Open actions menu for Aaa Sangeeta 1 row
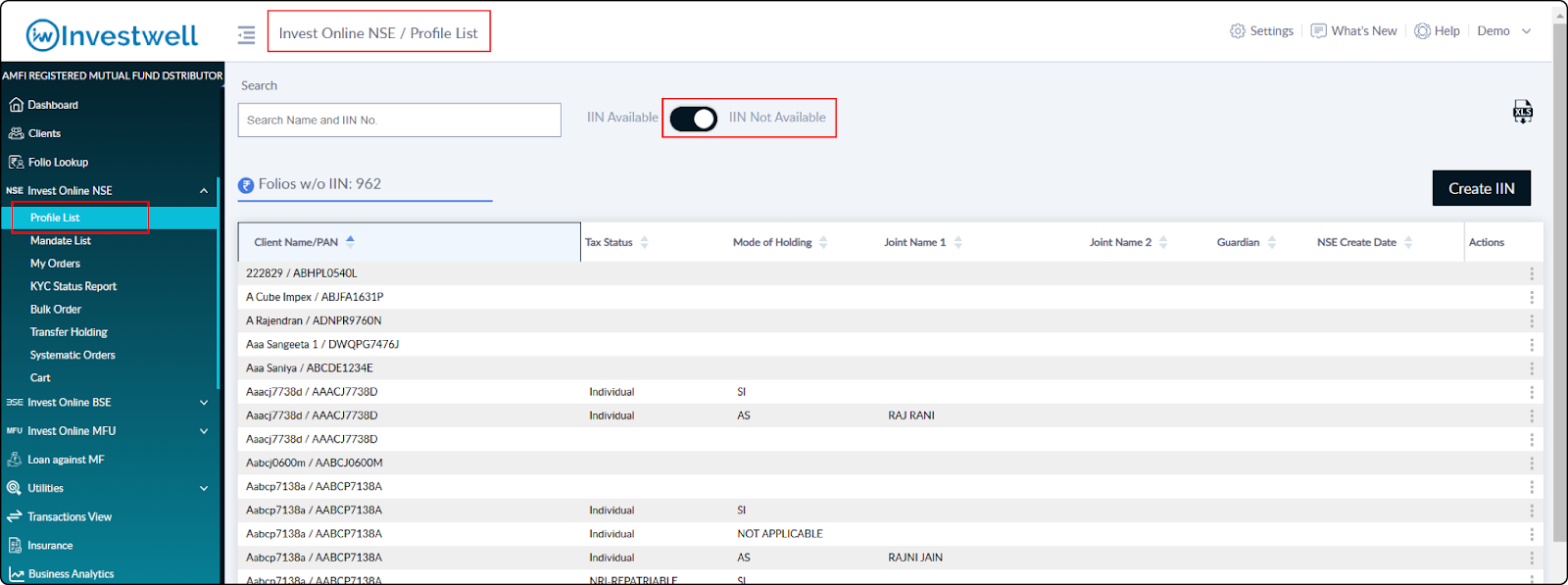 [1531, 345]
